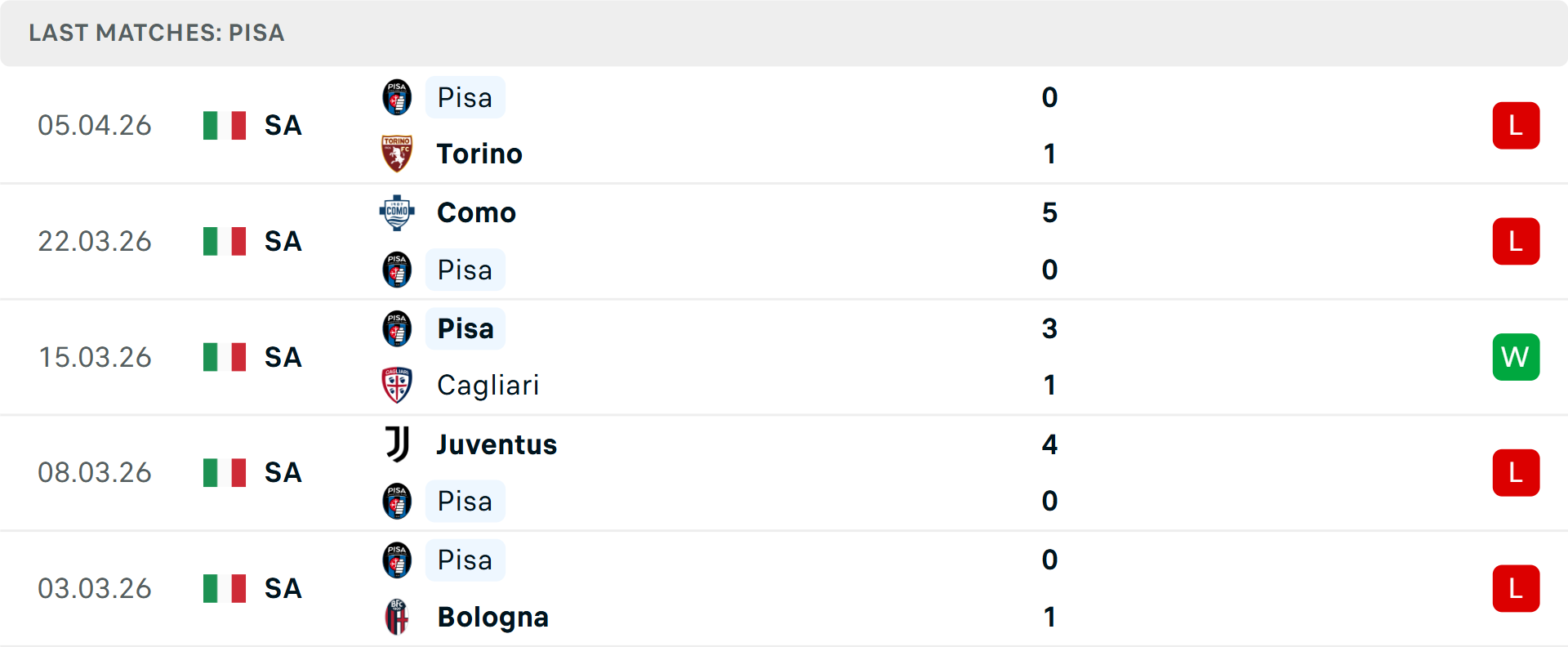
Task: Click the Juventus team name
Action: tap(495, 444)
